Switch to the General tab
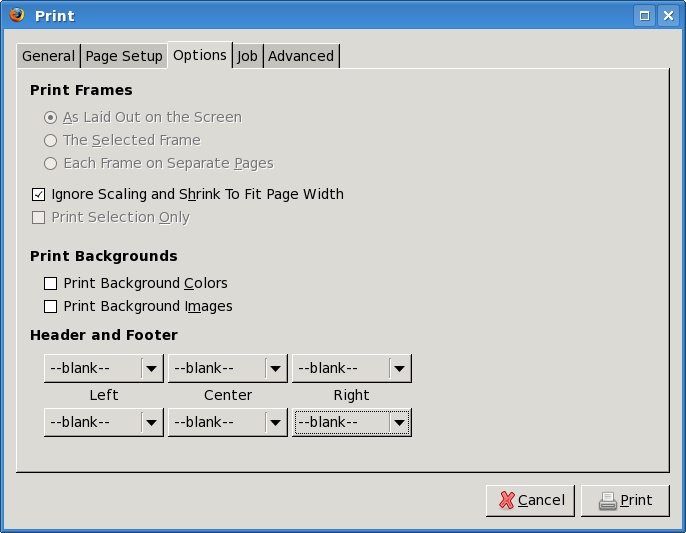The image size is (686, 533). point(48,56)
